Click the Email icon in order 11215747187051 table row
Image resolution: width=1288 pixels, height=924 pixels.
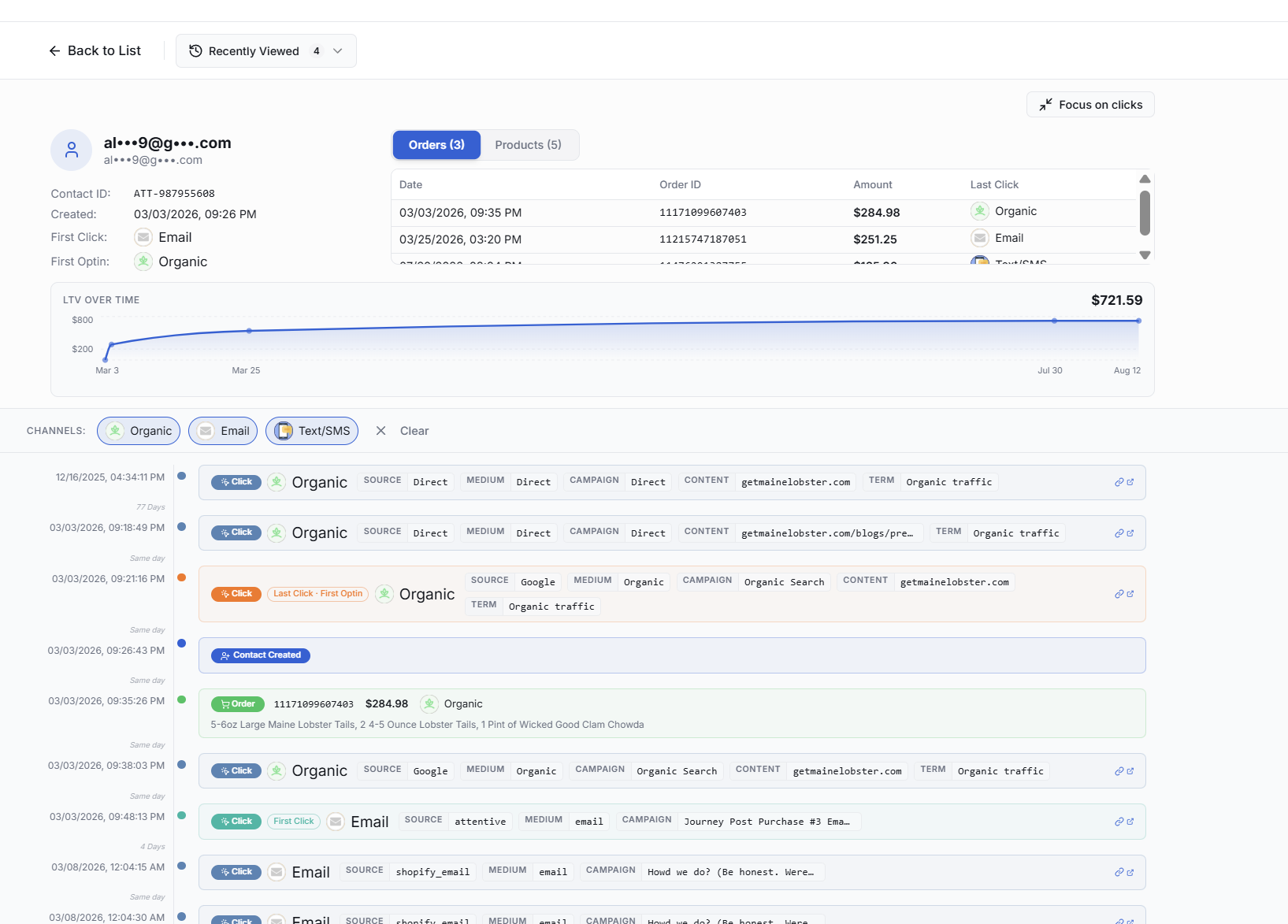[980, 238]
